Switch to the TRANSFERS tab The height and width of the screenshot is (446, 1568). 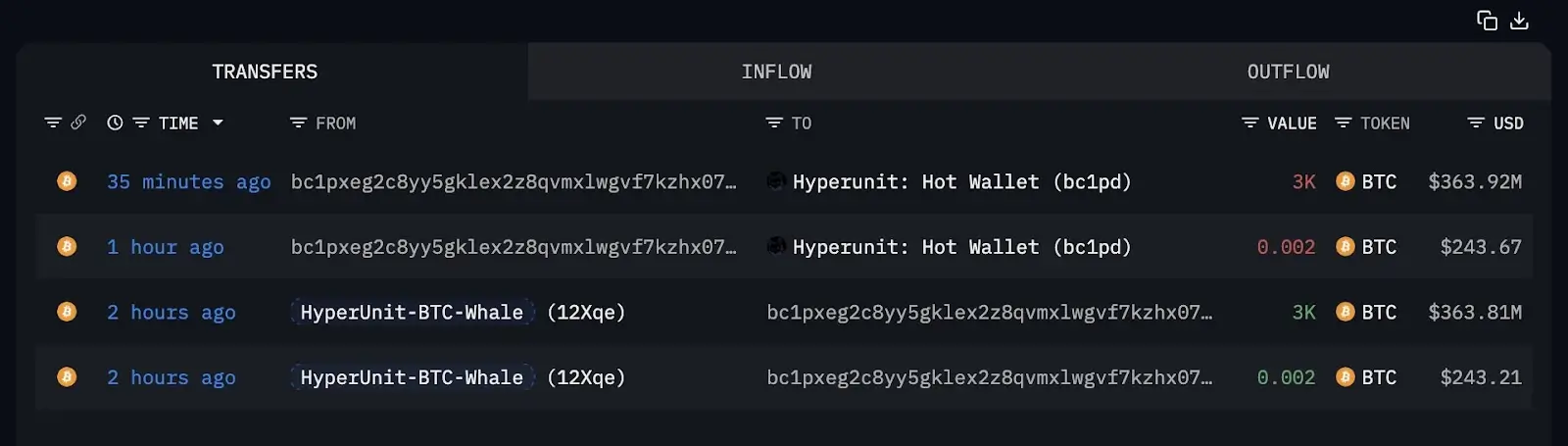tap(265, 72)
